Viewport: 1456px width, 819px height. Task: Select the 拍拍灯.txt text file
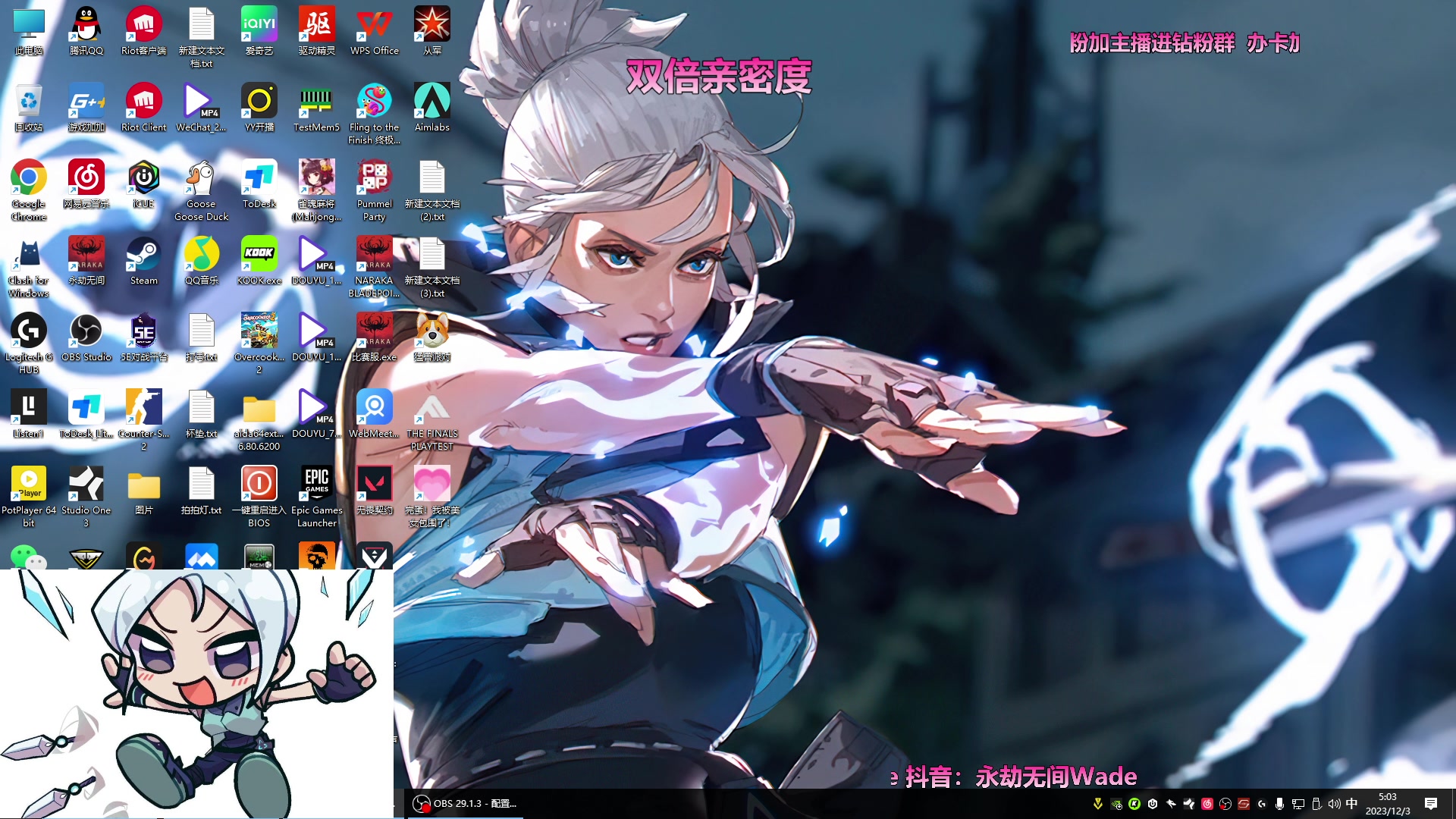[202, 491]
